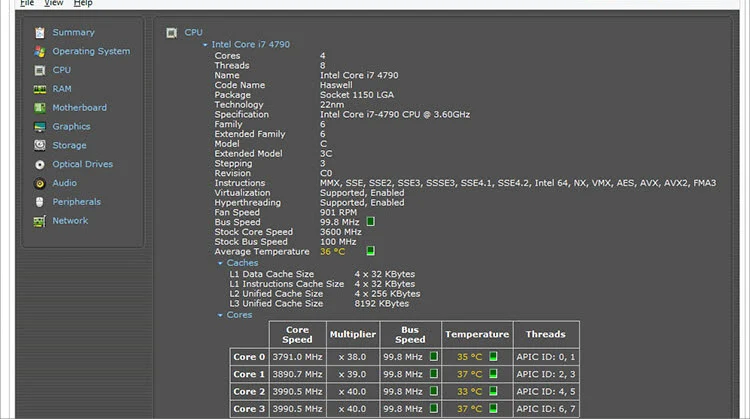Click the Multiplier column header
The image size is (750, 419).
tap(353, 334)
